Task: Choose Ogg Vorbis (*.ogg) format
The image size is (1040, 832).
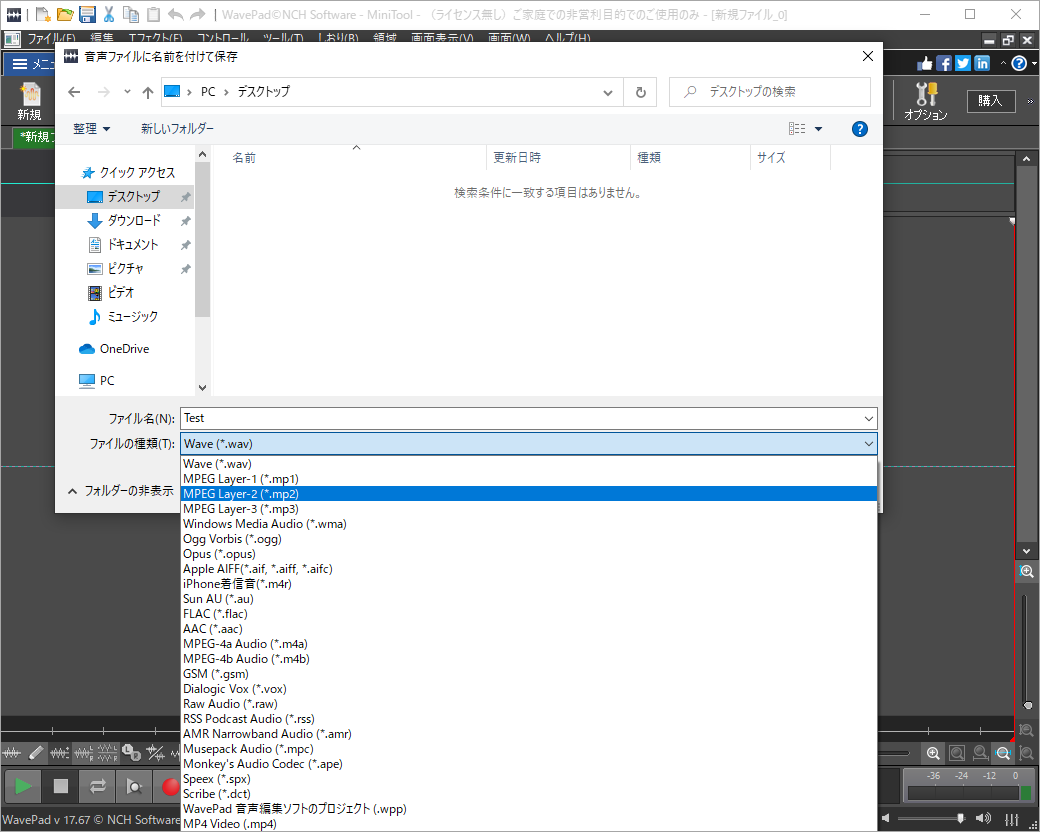Action: point(529,539)
